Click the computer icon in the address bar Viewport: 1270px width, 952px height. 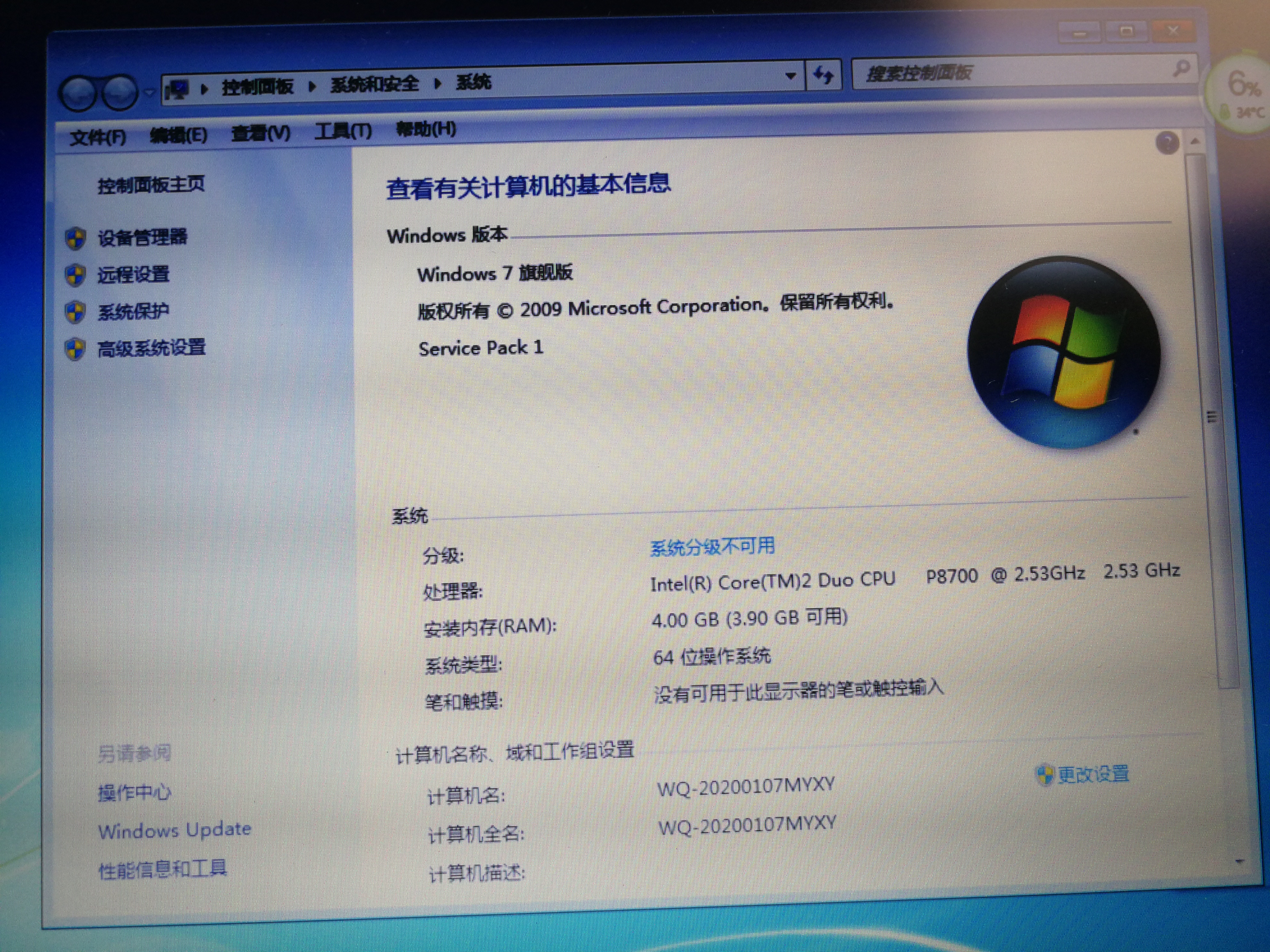coord(176,90)
